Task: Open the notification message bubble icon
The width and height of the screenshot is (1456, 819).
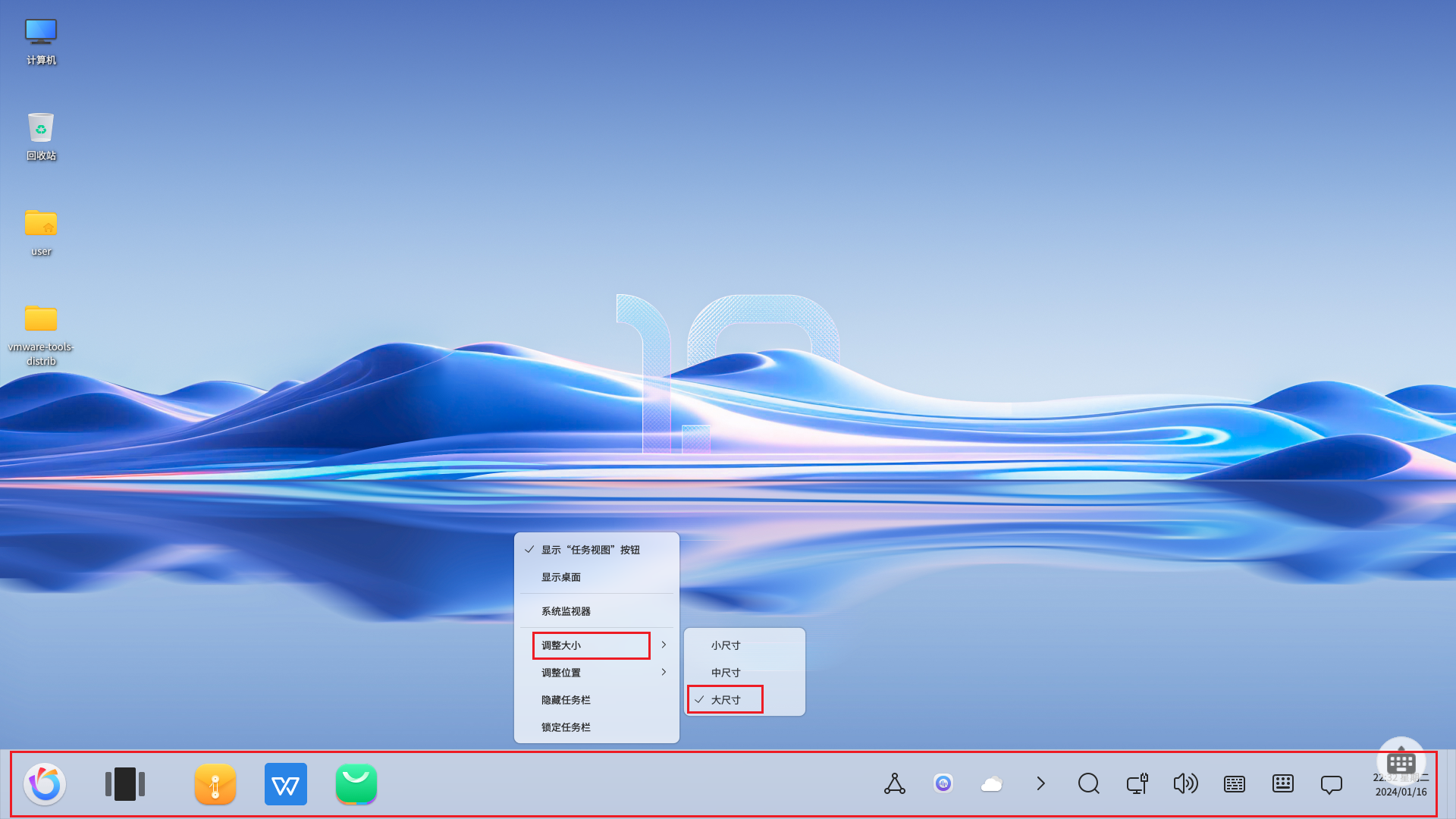Action: [x=1332, y=784]
